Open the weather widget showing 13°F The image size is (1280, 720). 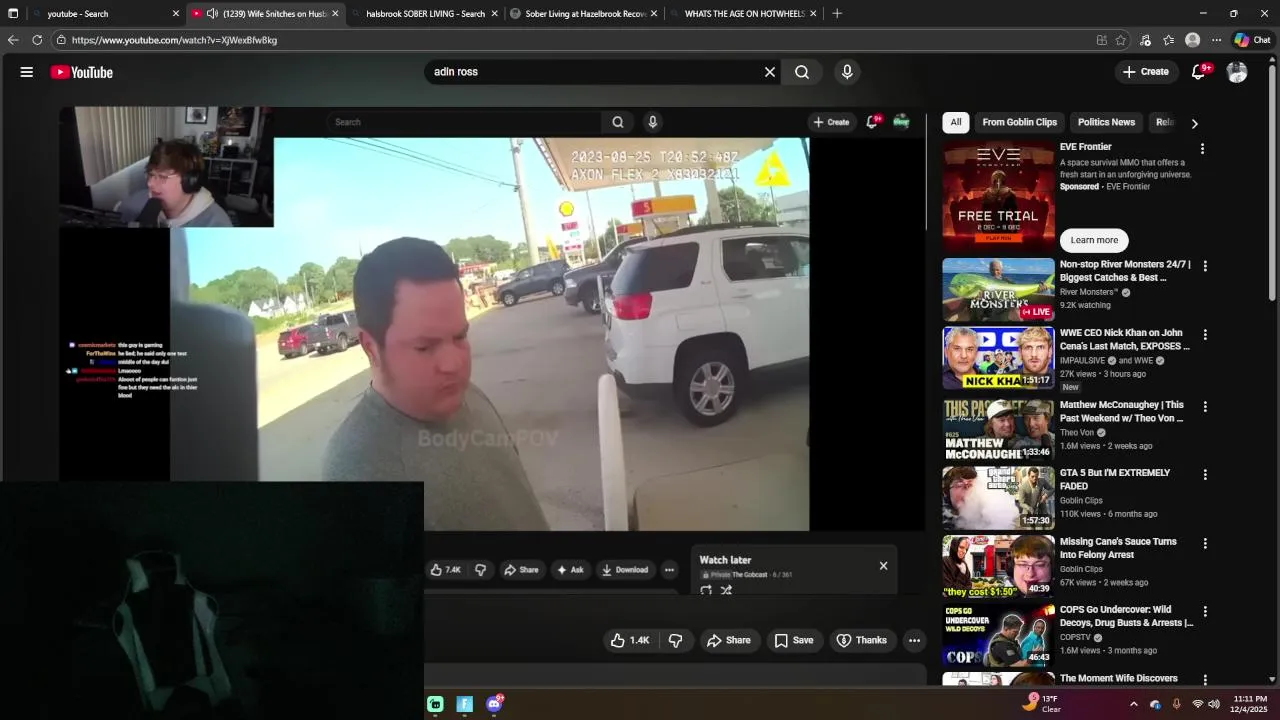[1042, 704]
